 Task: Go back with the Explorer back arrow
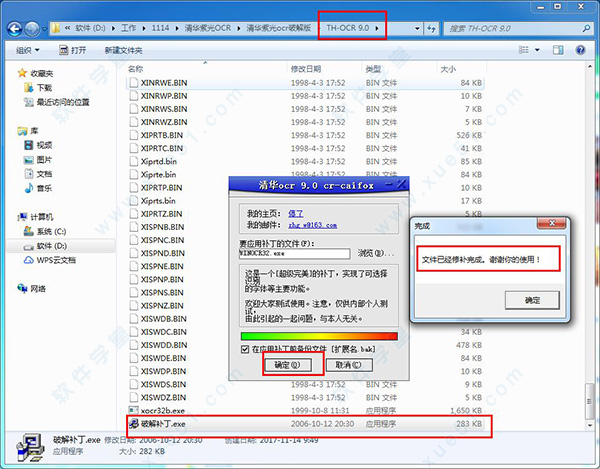(x=15, y=29)
